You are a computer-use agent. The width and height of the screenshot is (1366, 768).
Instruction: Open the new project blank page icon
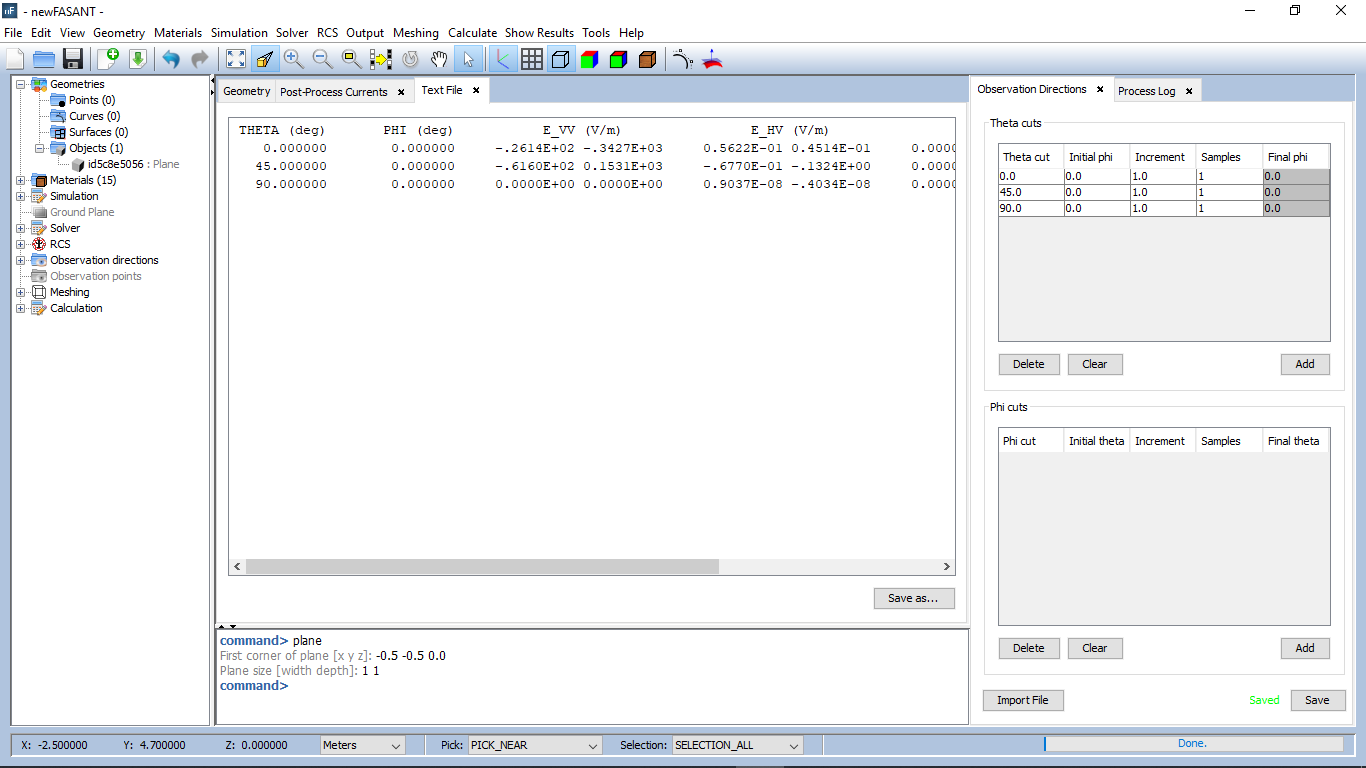[15, 59]
